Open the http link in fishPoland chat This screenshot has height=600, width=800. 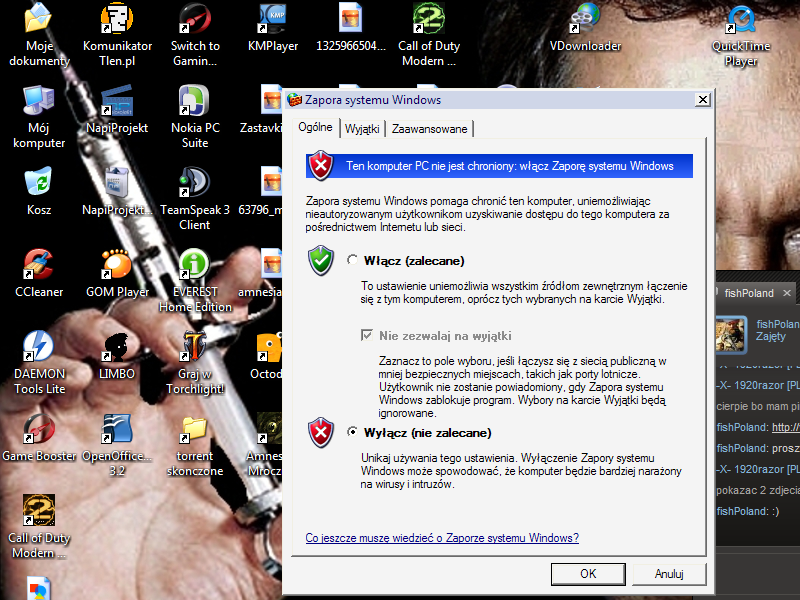[786, 428]
